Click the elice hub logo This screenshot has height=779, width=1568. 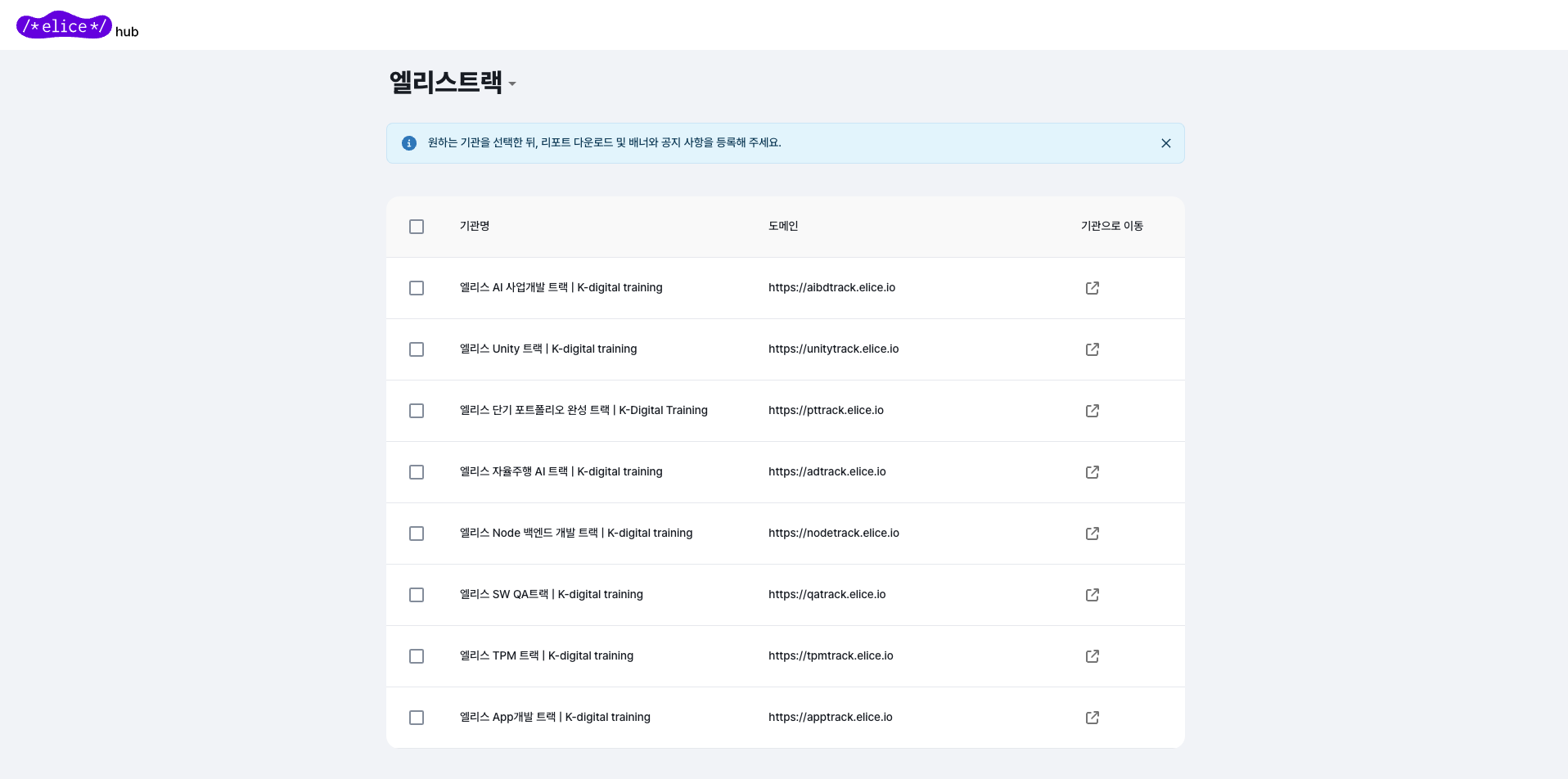click(78, 26)
